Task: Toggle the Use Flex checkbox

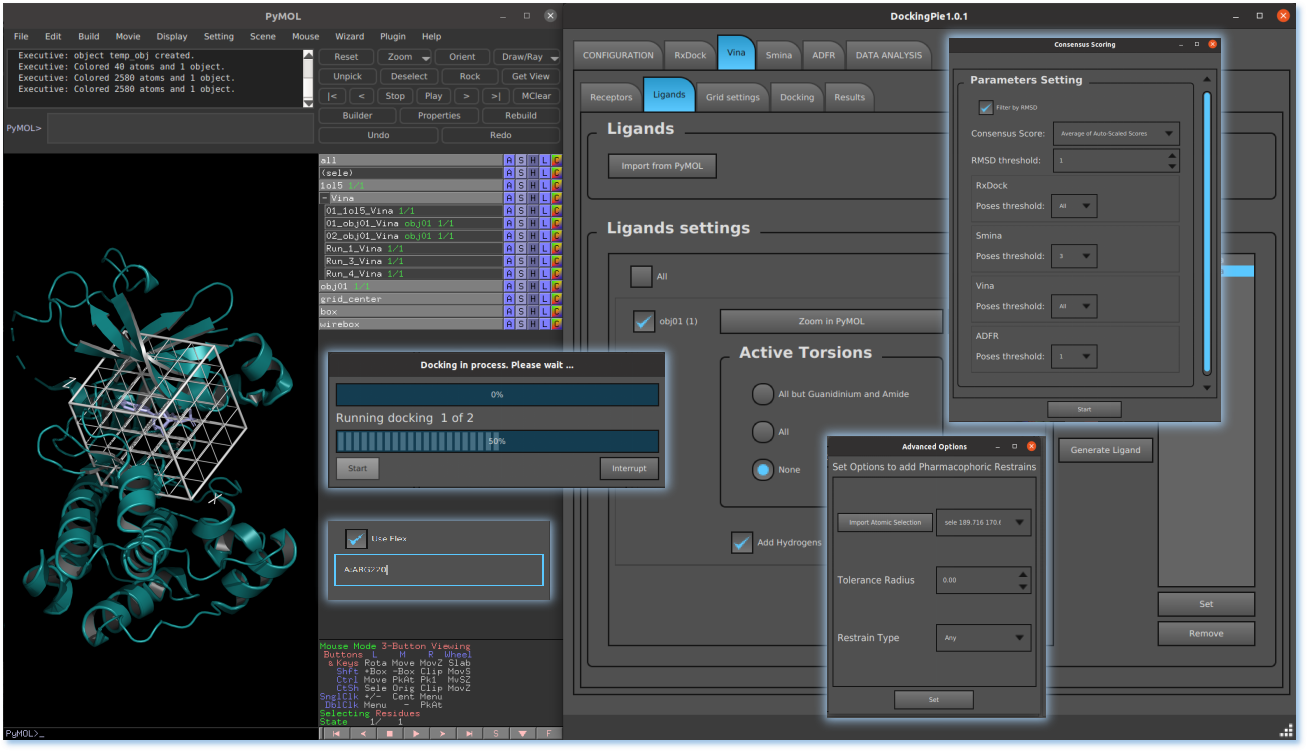Action: click(357, 539)
